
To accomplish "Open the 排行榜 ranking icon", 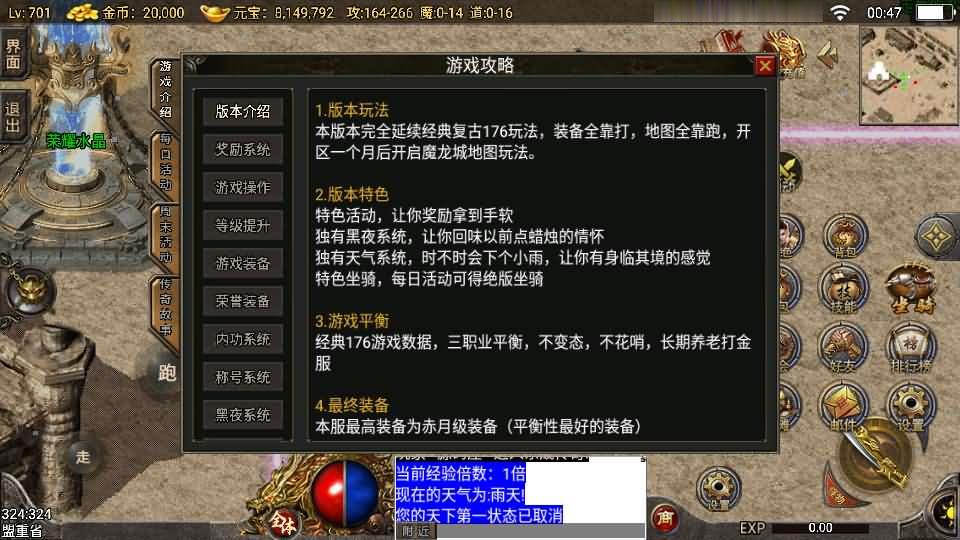I will pyautogui.click(x=912, y=350).
